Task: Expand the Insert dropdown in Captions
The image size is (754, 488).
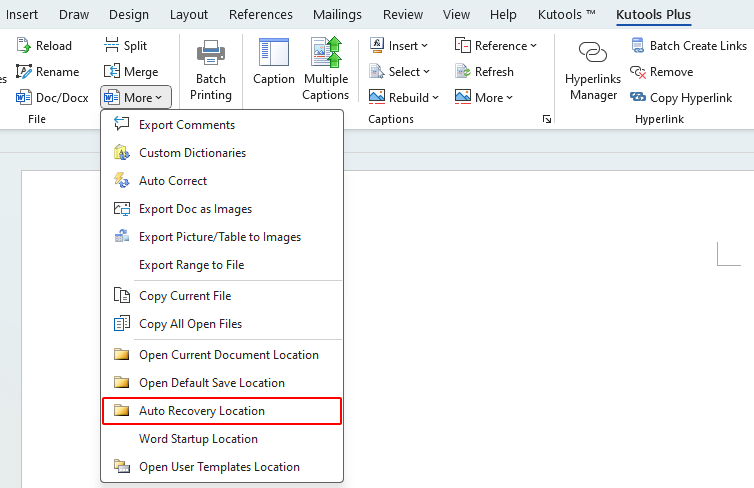Action: pos(398,46)
